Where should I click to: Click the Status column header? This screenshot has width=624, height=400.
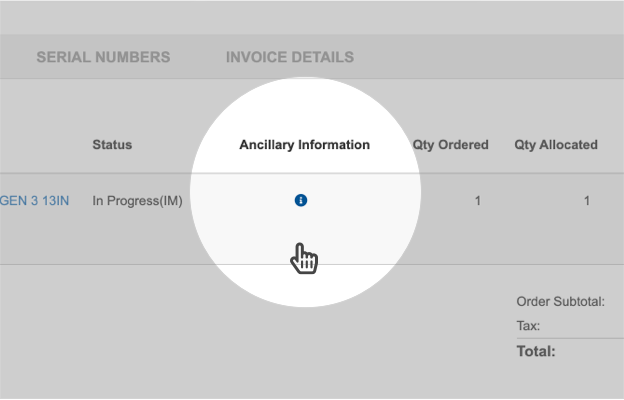112,145
